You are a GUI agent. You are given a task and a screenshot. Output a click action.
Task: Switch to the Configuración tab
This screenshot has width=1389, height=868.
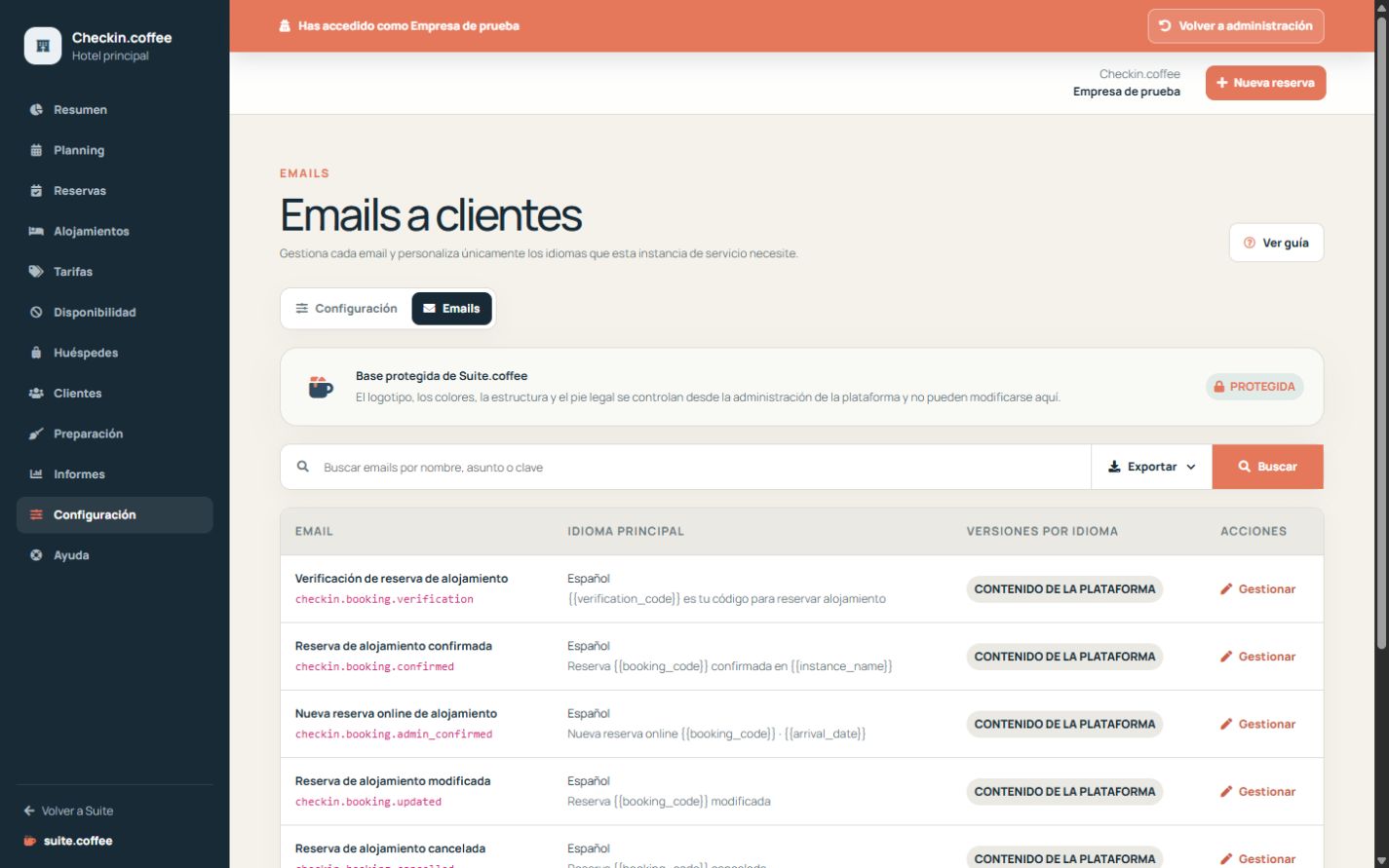tap(347, 309)
